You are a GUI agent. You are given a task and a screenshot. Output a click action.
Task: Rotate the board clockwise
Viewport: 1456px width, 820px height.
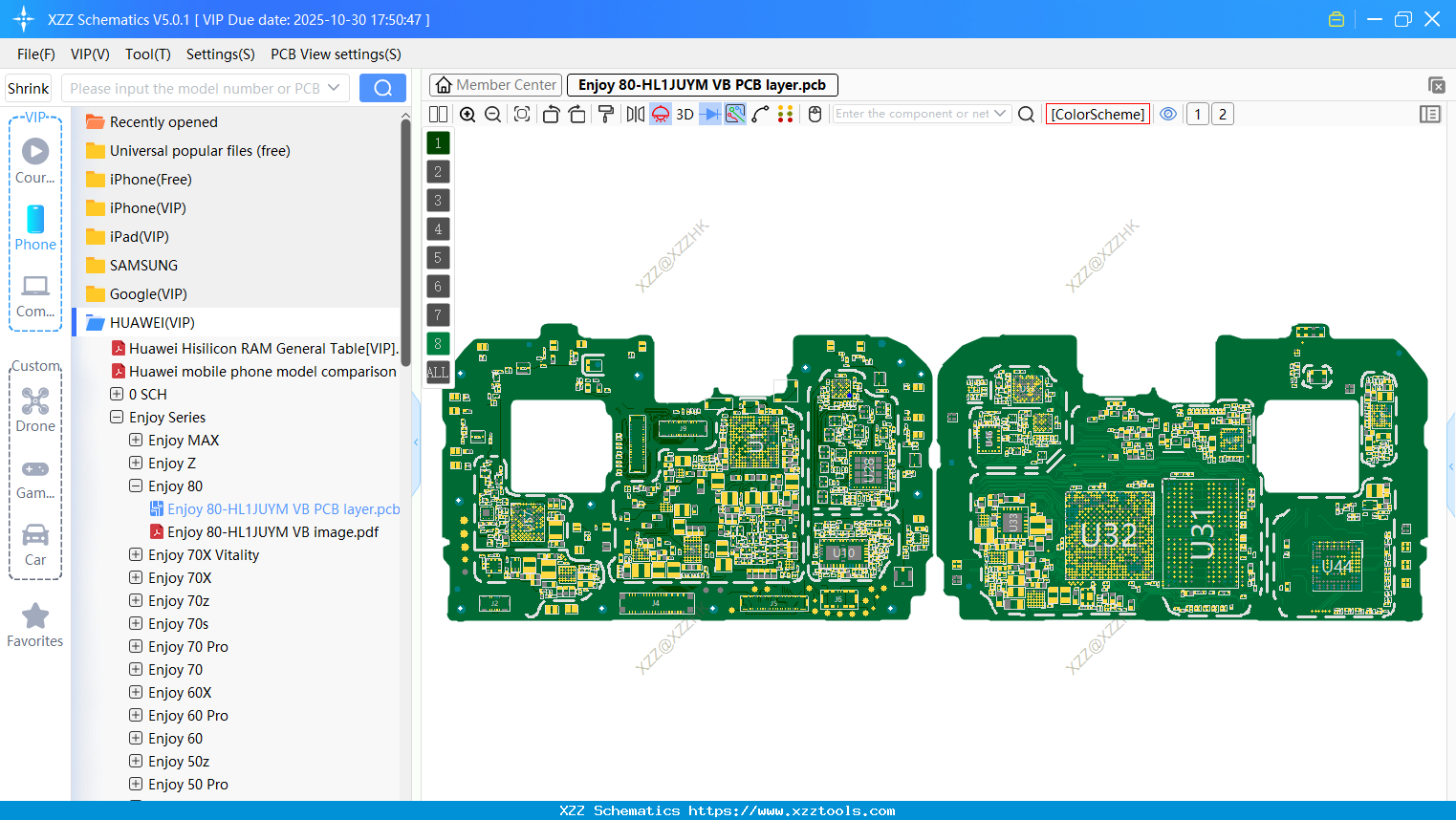[x=577, y=114]
